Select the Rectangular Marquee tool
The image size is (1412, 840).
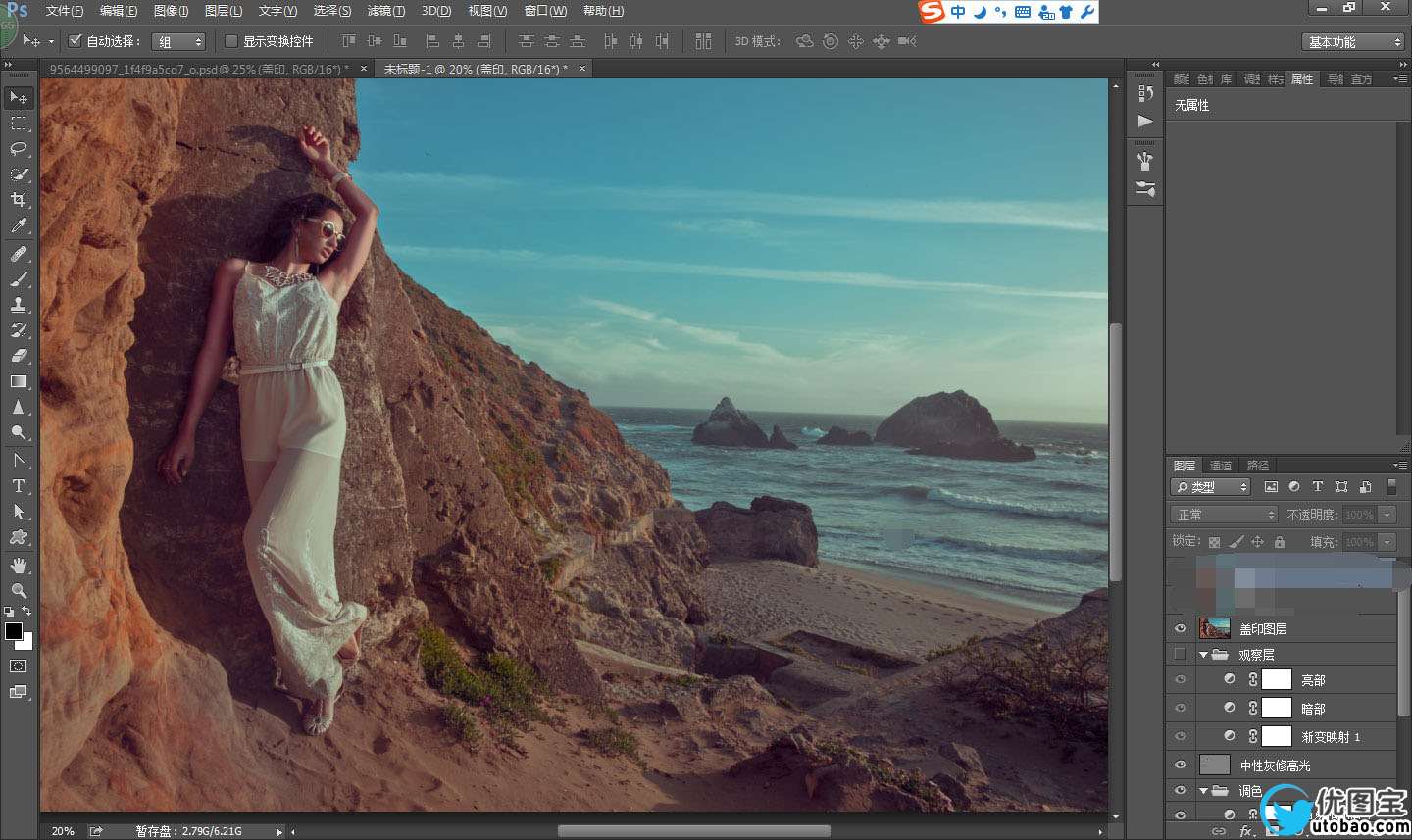19,124
